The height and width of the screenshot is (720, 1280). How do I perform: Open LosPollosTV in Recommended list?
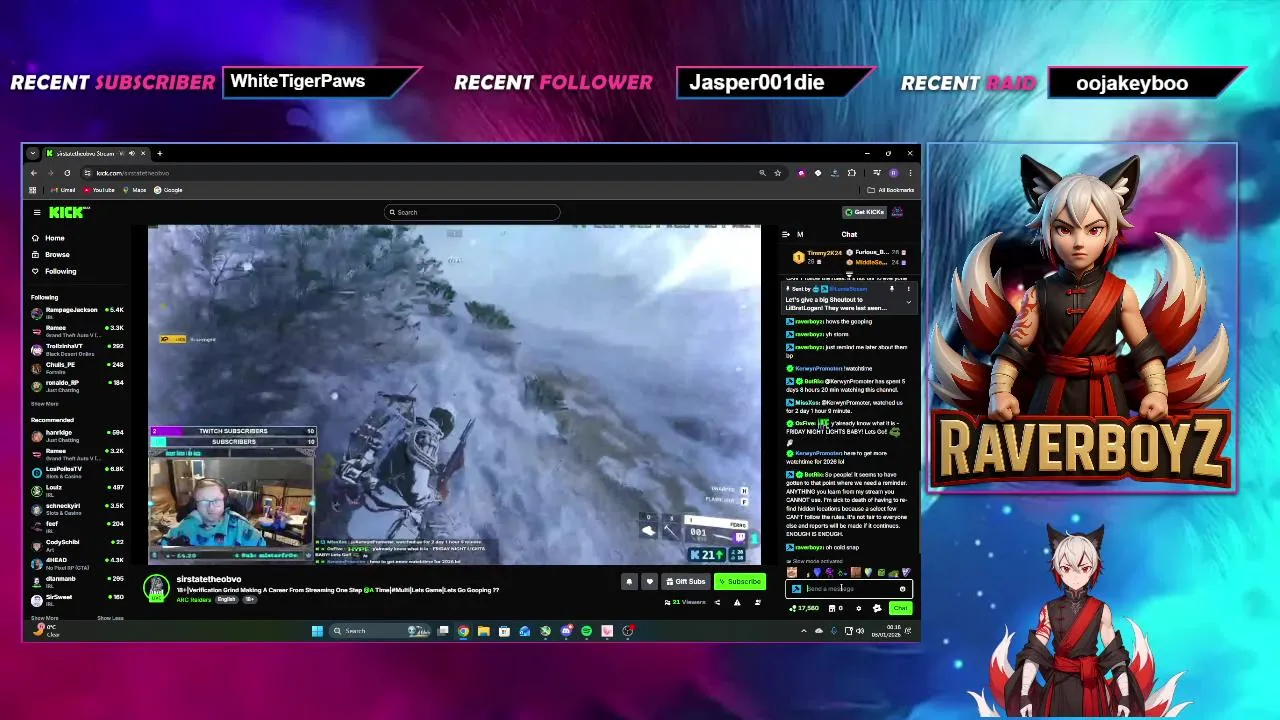click(x=77, y=471)
